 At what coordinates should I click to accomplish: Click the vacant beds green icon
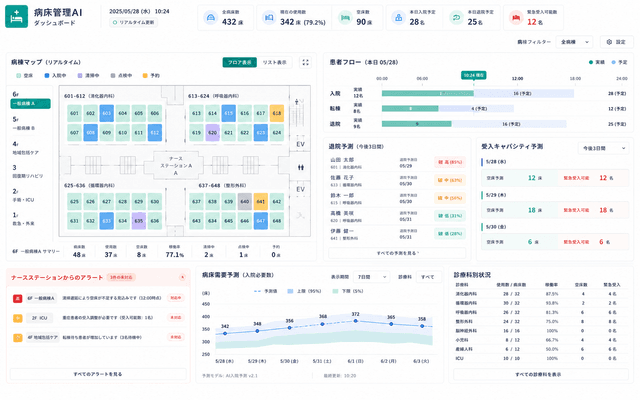(x=345, y=18)
